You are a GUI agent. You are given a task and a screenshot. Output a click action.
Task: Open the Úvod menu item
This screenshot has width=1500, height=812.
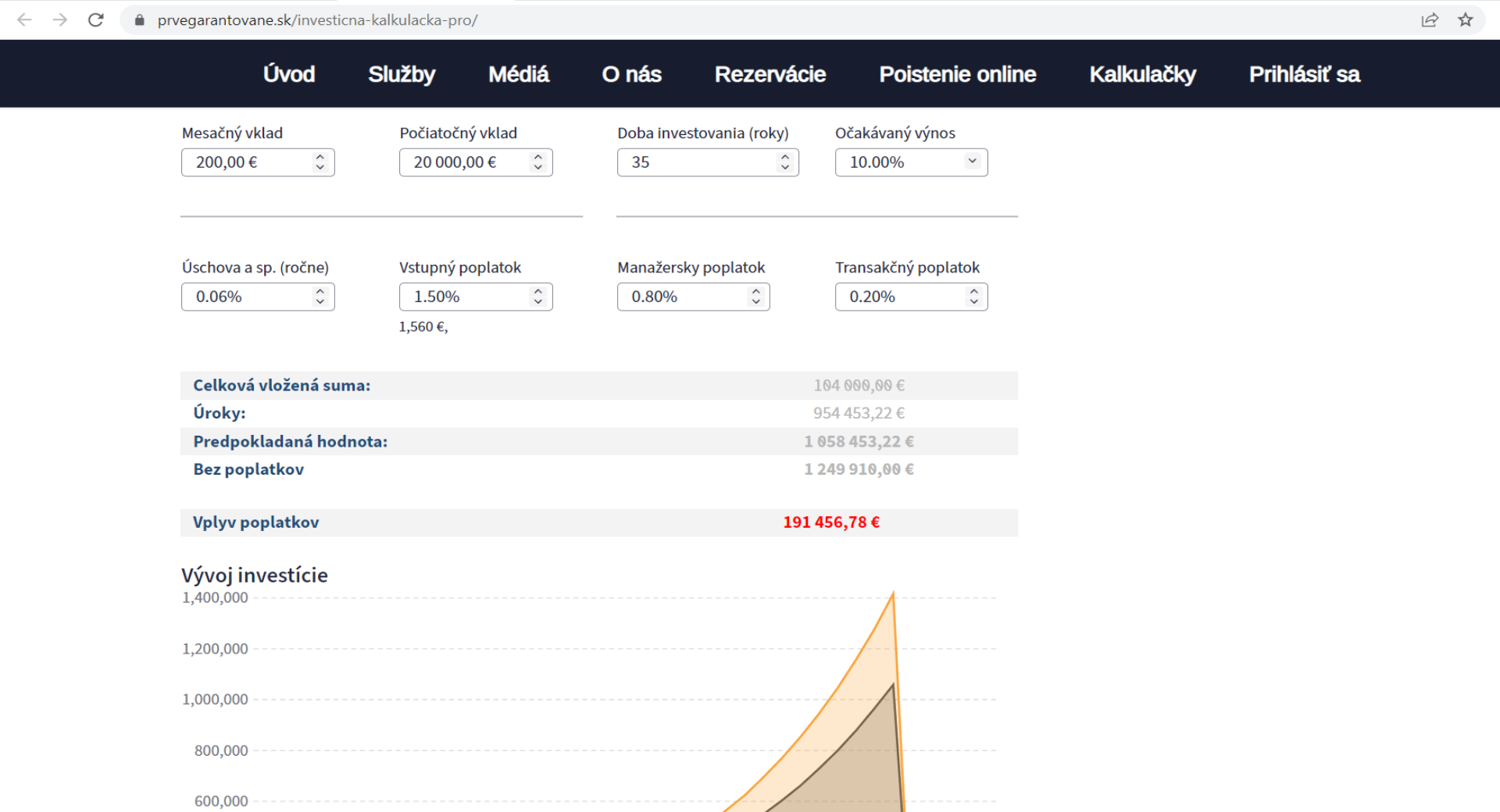[x=289, y=74]
